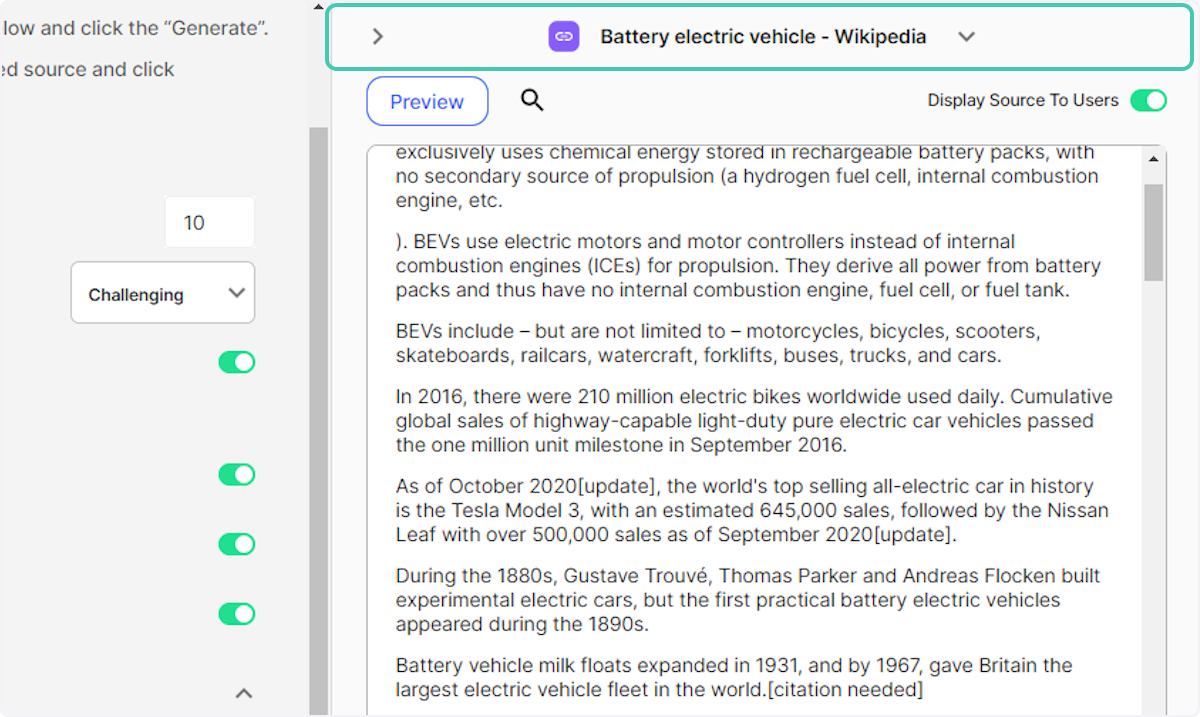Screen dimensions: 1200x717
Task: Collapse the section with the up chevron
Action: pos(243,692)
